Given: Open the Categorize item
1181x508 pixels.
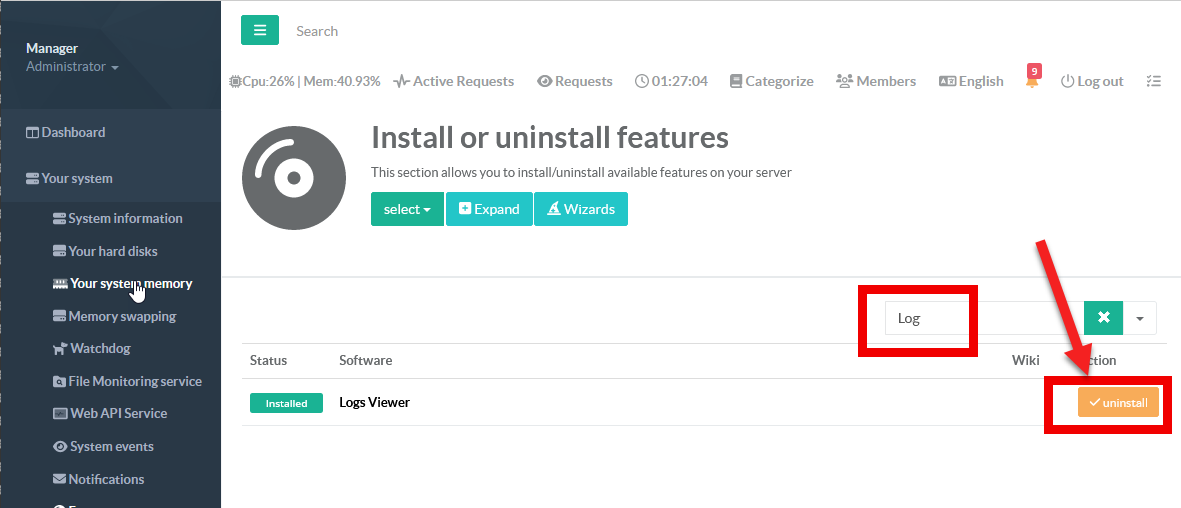Looking at the screenshot, I should (771, 81).
